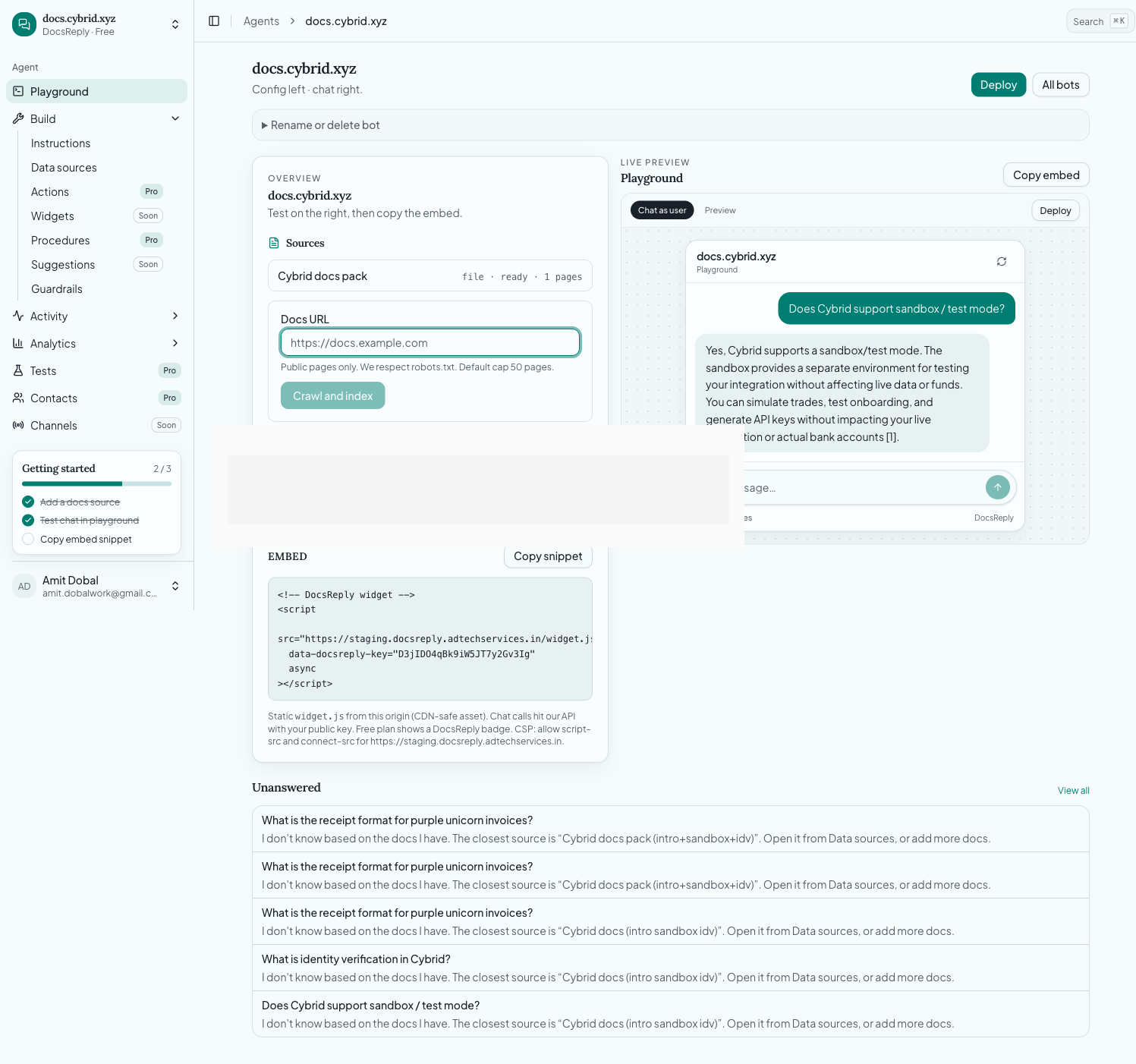
Task: Open the workspace switcher dropdown
Action: click(x=175, y=24)
